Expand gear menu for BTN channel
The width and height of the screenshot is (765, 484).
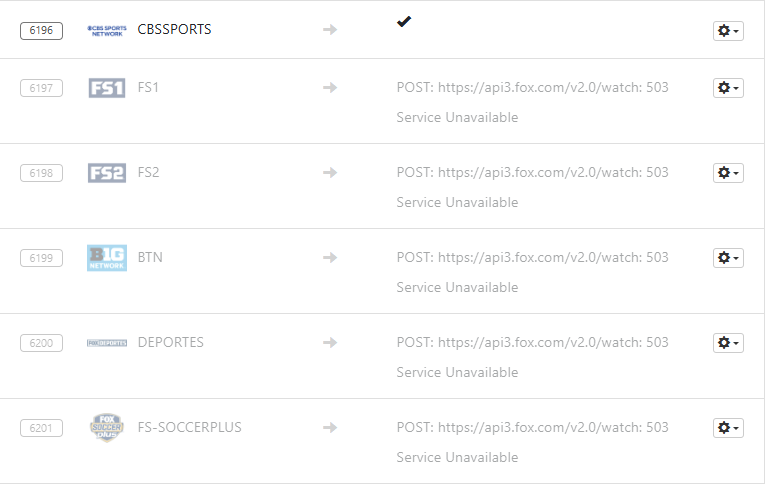[x=728, y=258]
